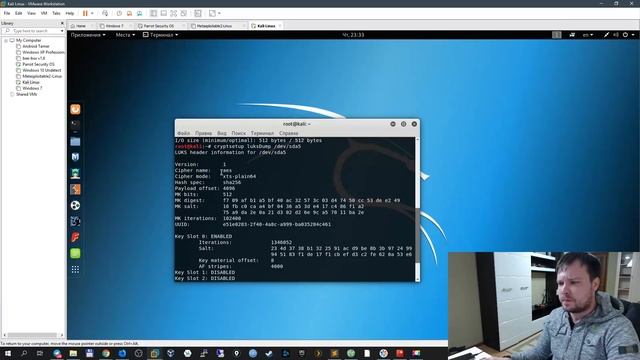Open Поиск menu in the terminal window
Image resolution: width=640 pixels, height=360 pixels.
tap(239, 133)
